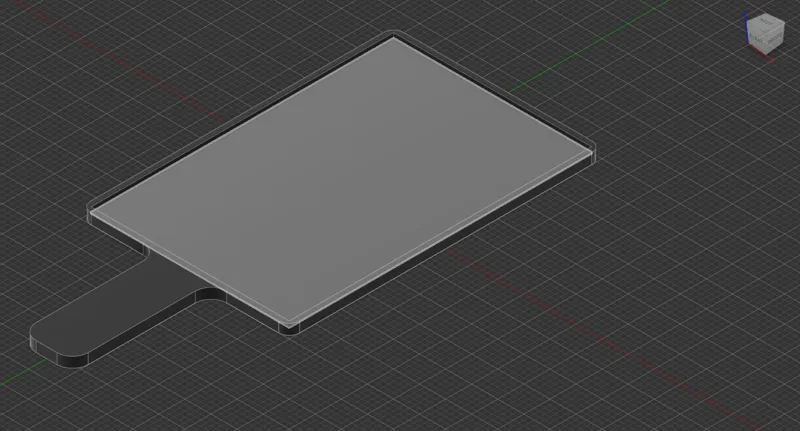
Task: Click the top face of the view cube
Action: click(x=765, y=21)
